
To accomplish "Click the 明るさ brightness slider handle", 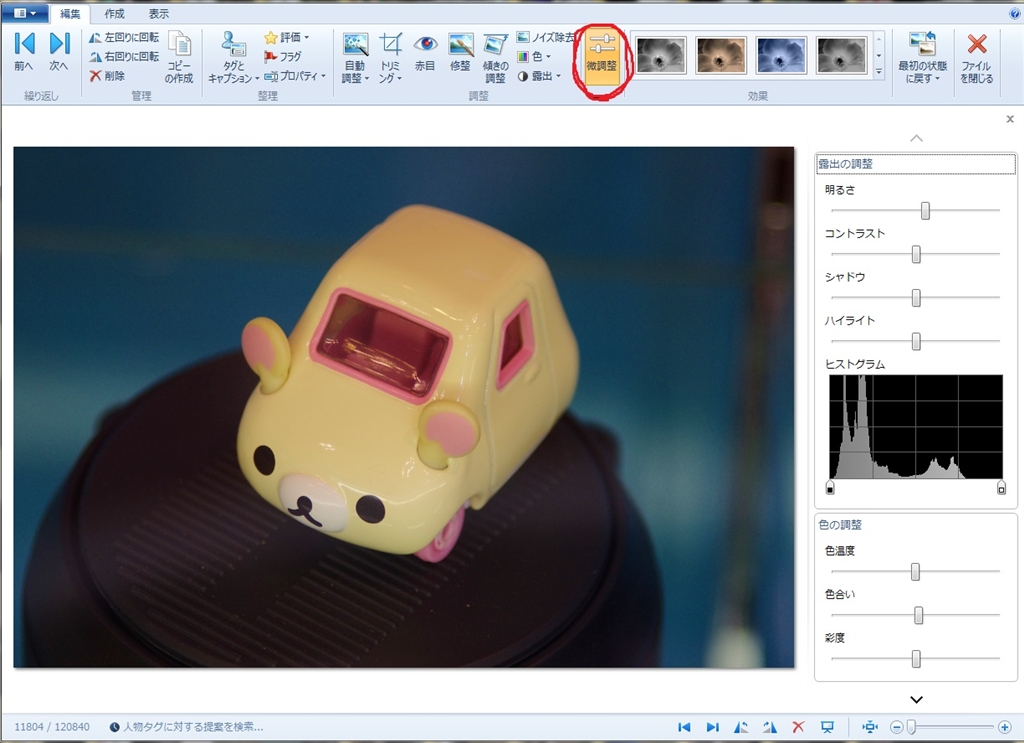I will (926, 210).
